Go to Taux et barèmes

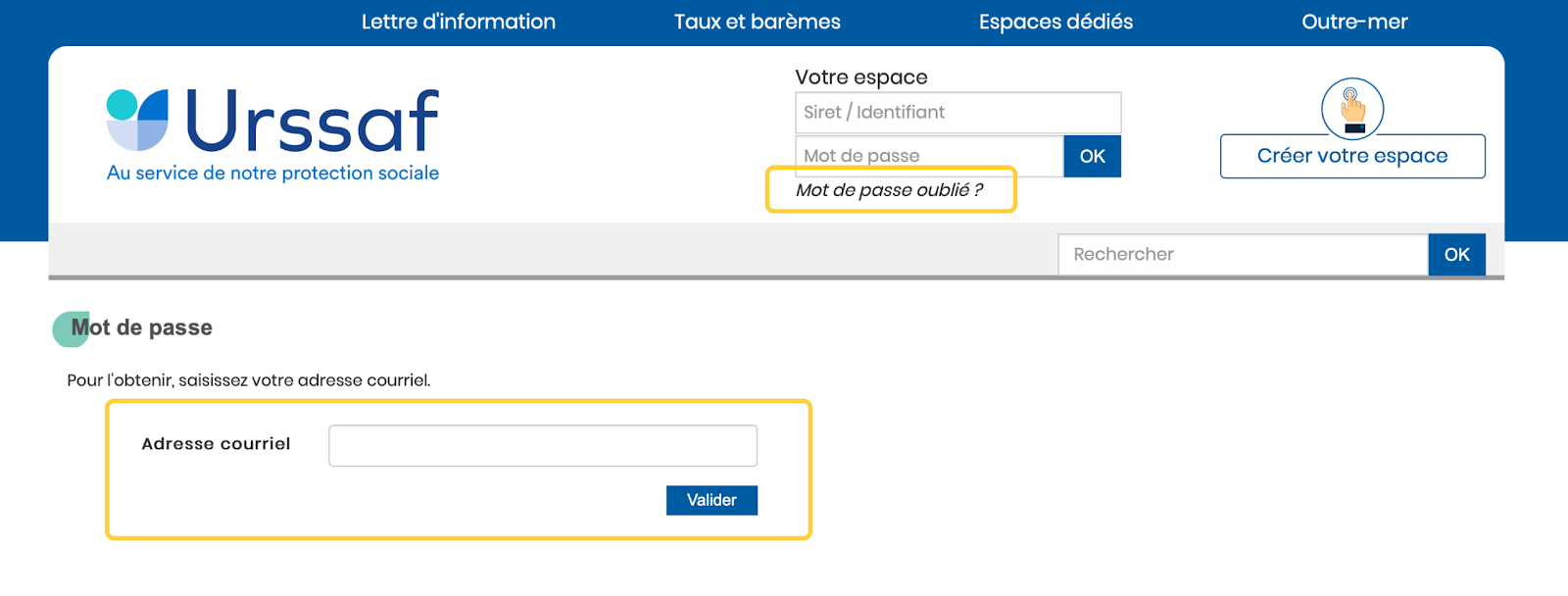tap(757, 22)
